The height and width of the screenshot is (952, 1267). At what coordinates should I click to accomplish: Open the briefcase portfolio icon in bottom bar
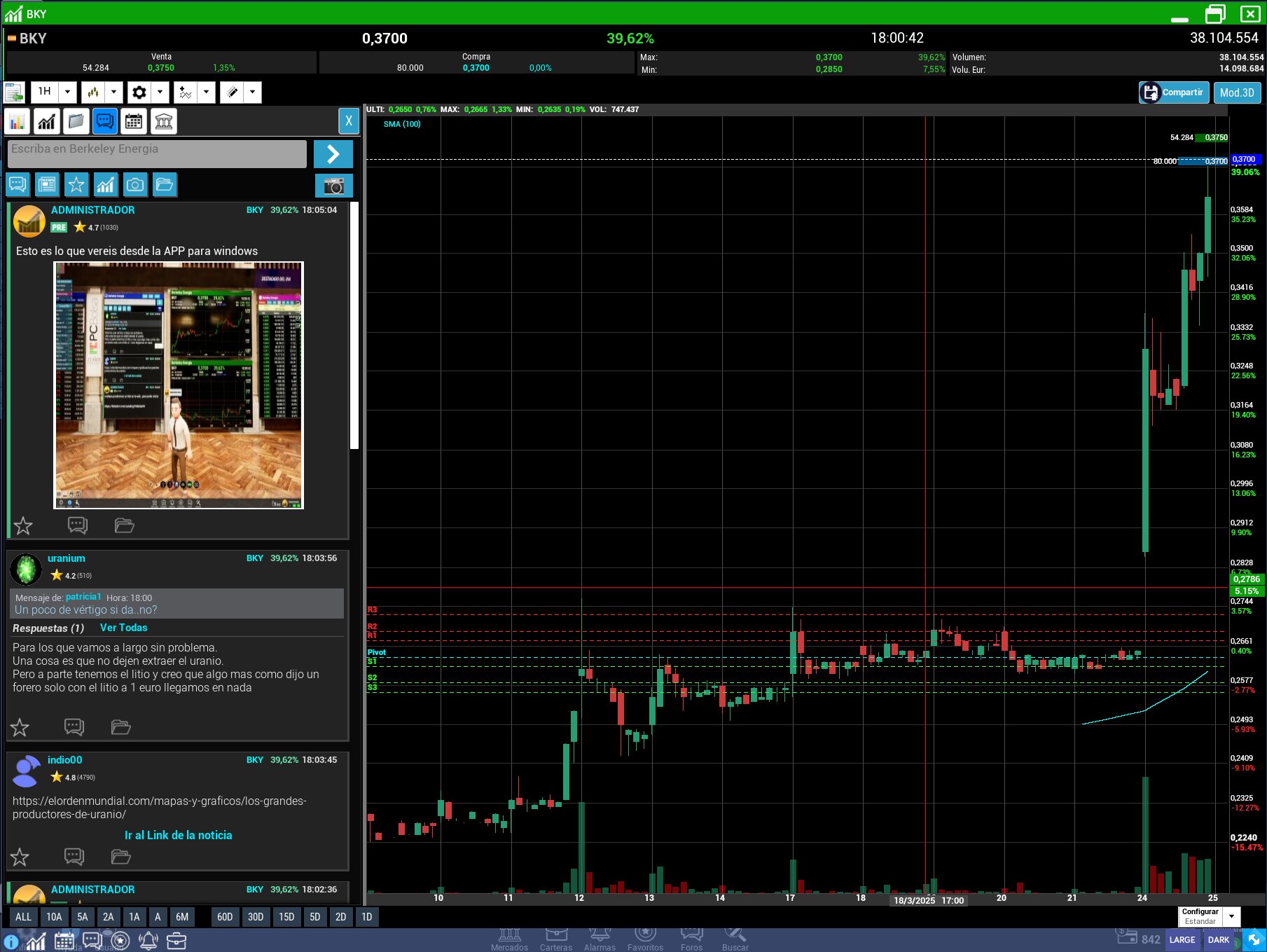pos(176,941)
